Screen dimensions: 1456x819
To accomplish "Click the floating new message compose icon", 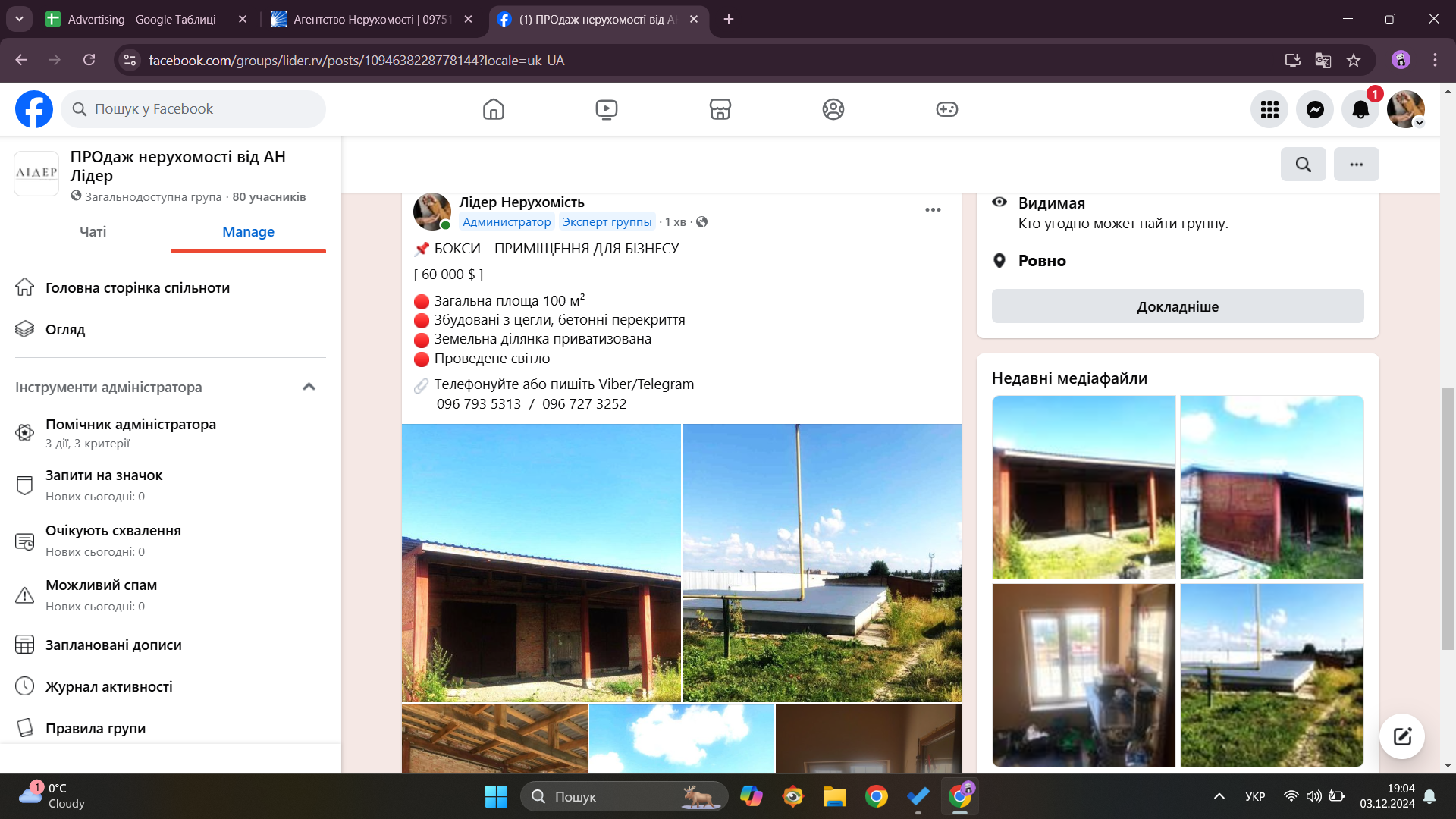I will click(x=1401, y=736).
